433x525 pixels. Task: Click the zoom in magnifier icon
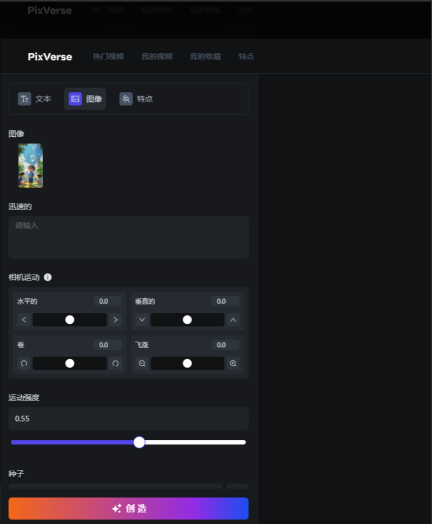[233, 364]
